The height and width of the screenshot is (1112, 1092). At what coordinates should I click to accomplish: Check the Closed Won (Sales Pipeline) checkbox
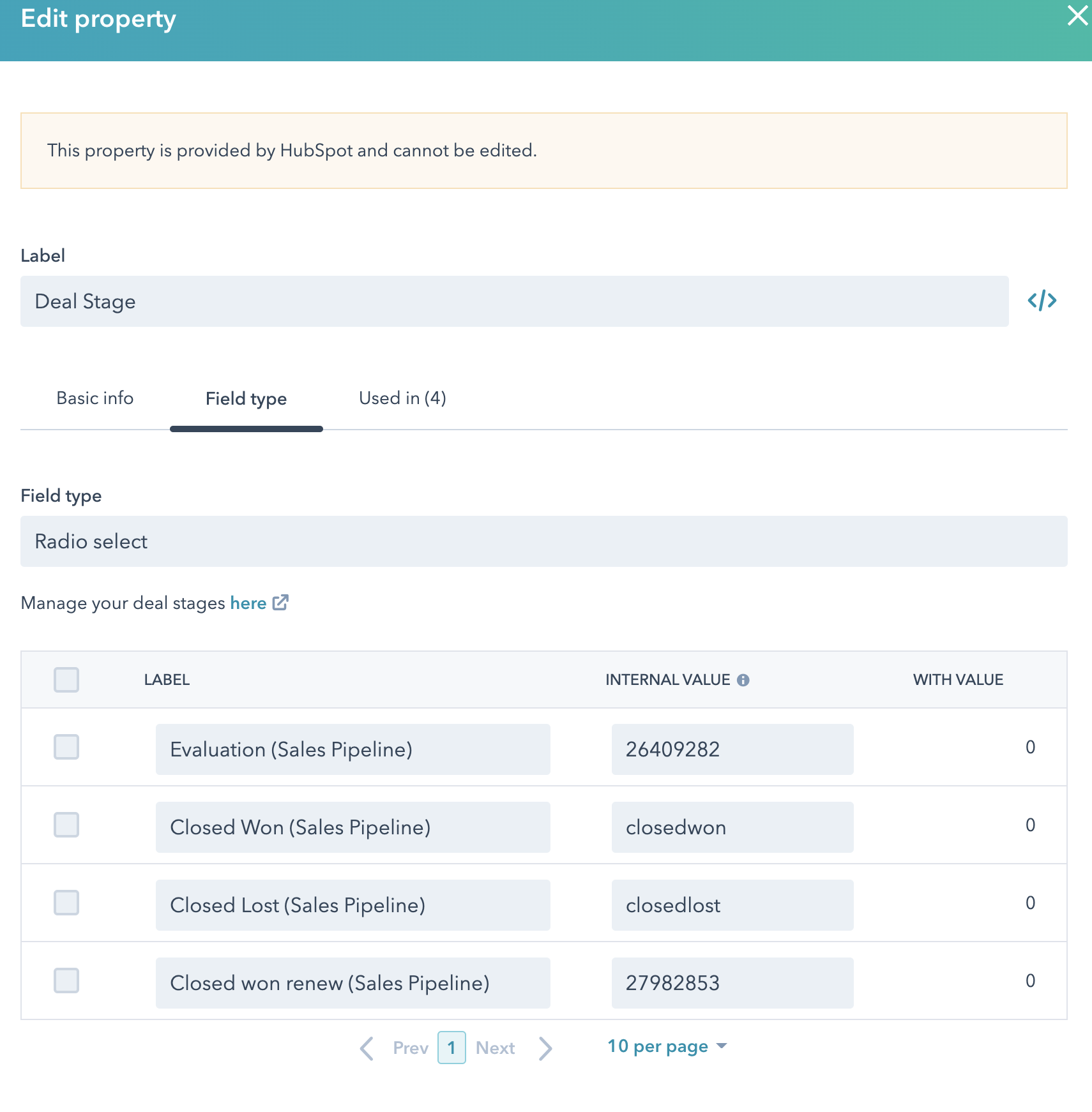click(x=66, y=825)
